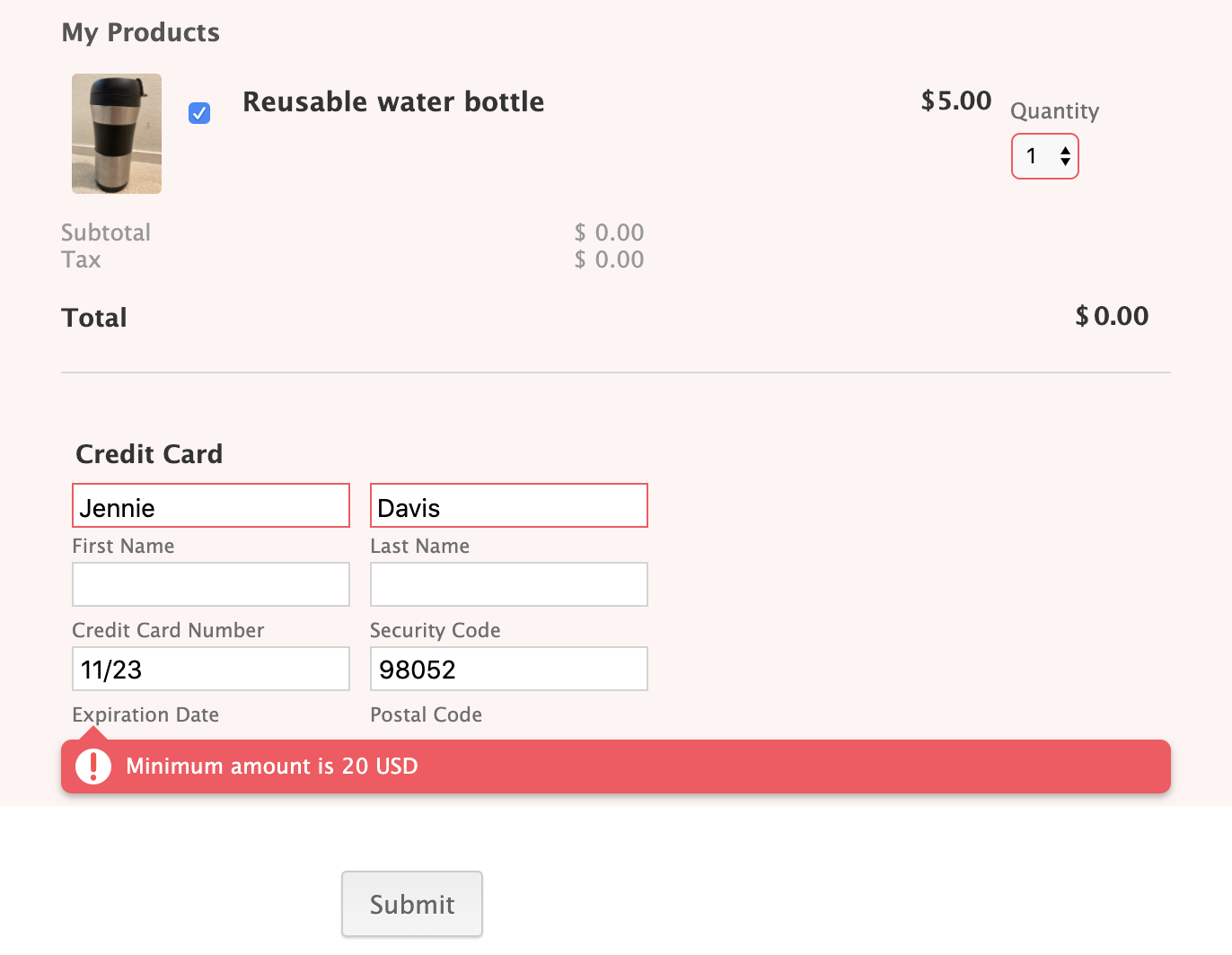Open the Quantity dropdown

coord(1044,156)
